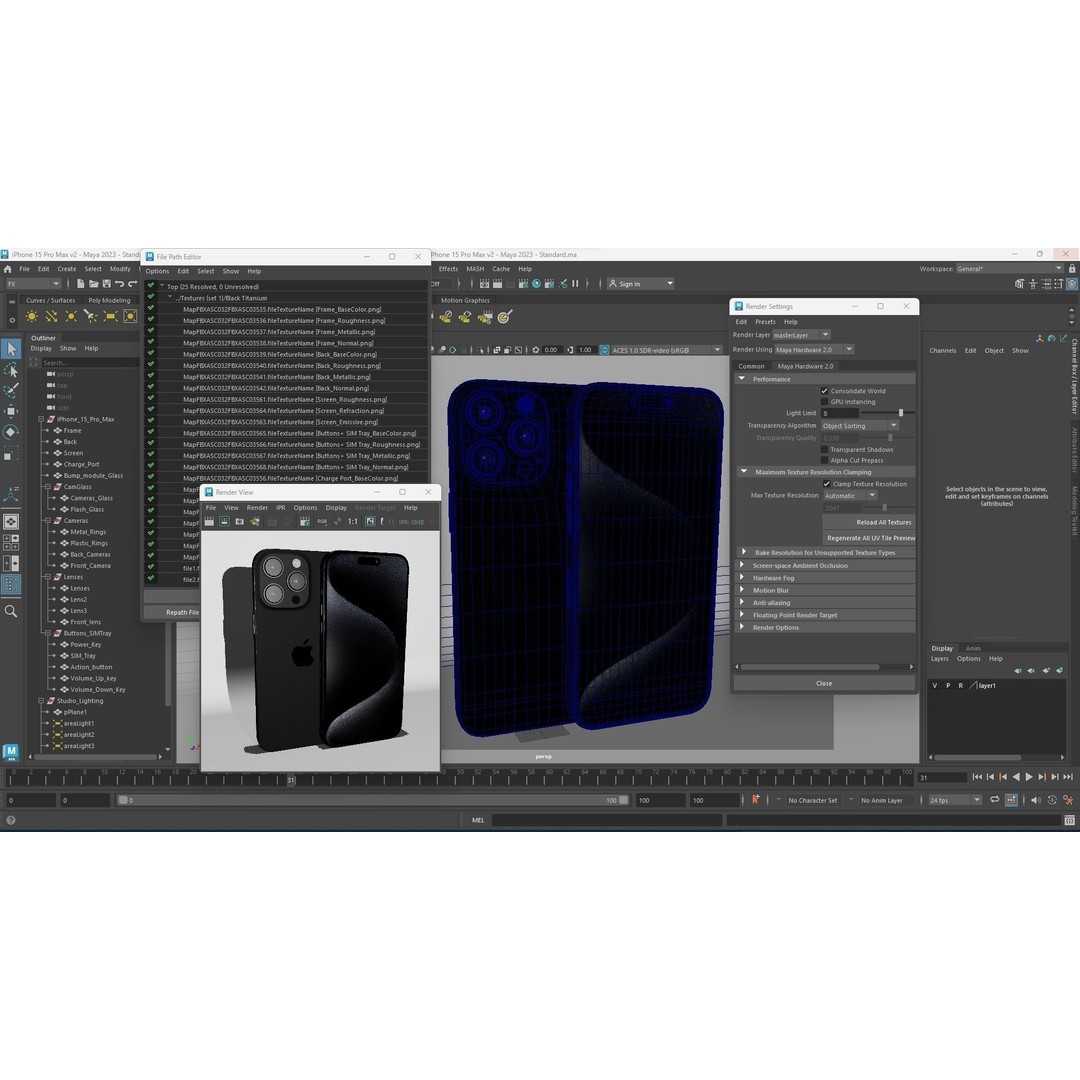Viewport: 1080px width, 1080px height.
Task: Activate the Select tool in the Maya toolbox
Action: coord(11,349)
